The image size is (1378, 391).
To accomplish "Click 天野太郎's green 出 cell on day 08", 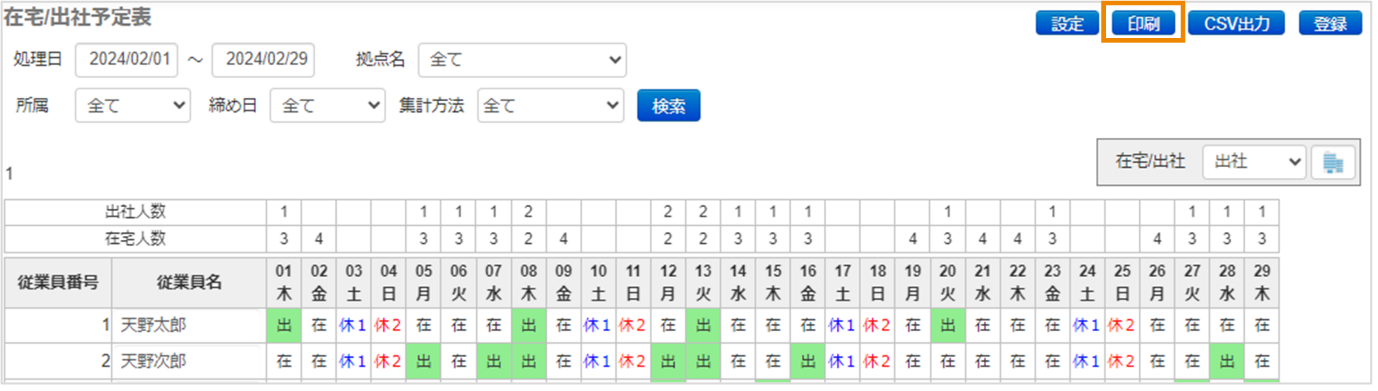I will coord(528,326).
